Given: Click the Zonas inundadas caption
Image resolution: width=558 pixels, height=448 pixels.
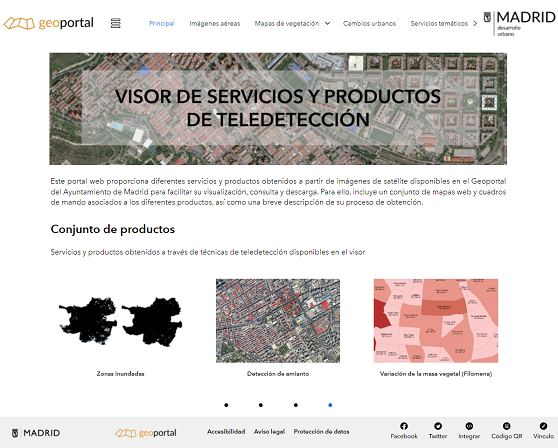Looking at the screenshot, I should point(121,374).
